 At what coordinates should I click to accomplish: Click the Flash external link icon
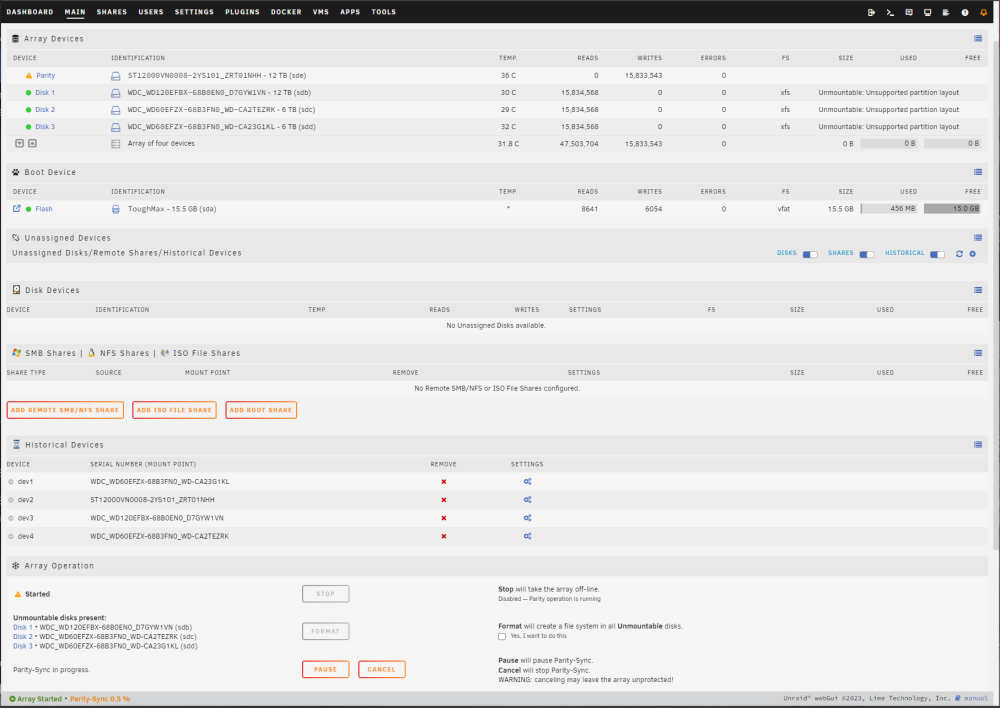coord(17,209)
